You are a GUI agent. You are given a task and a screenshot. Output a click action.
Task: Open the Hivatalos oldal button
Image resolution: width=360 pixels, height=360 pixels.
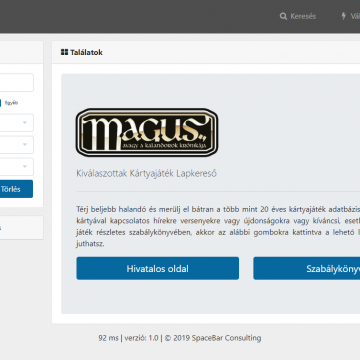(158, 268)
